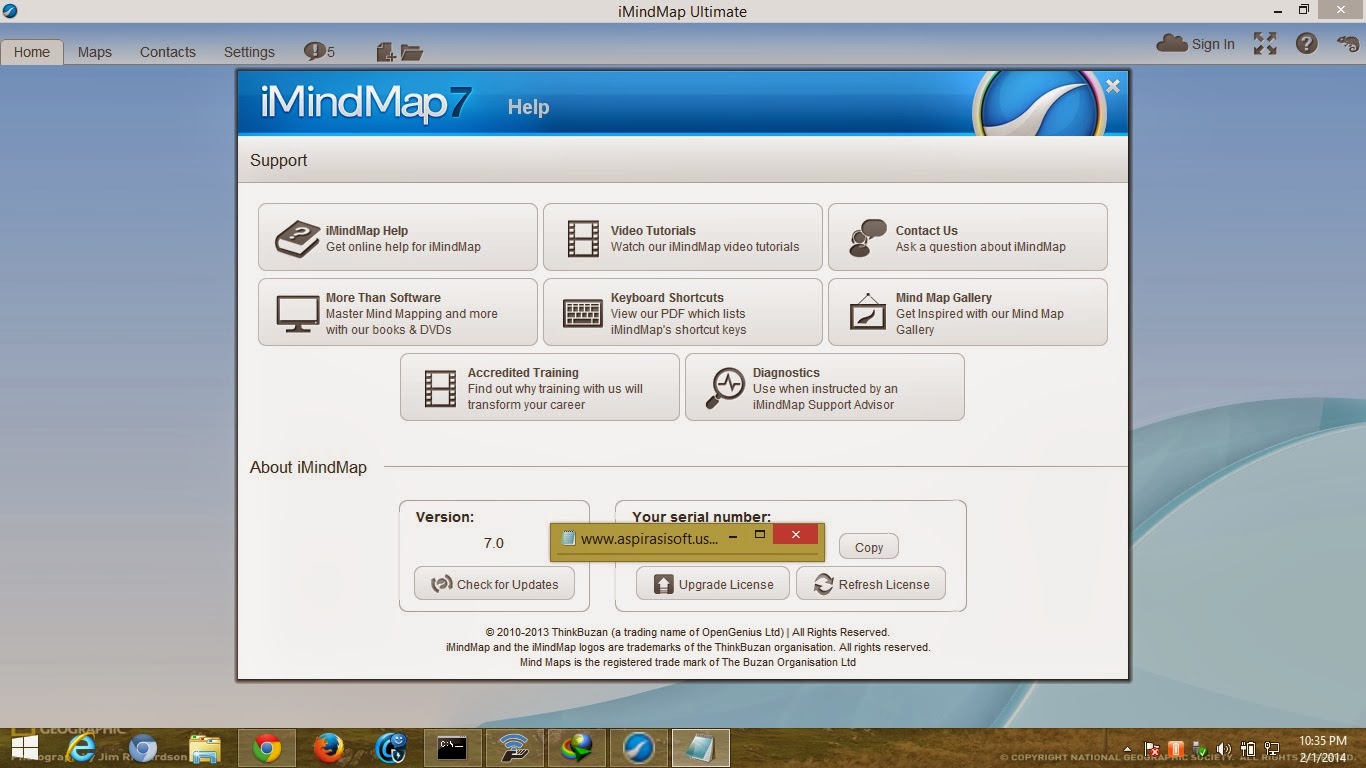Open help using the question mark icon

coord(1307,44)
